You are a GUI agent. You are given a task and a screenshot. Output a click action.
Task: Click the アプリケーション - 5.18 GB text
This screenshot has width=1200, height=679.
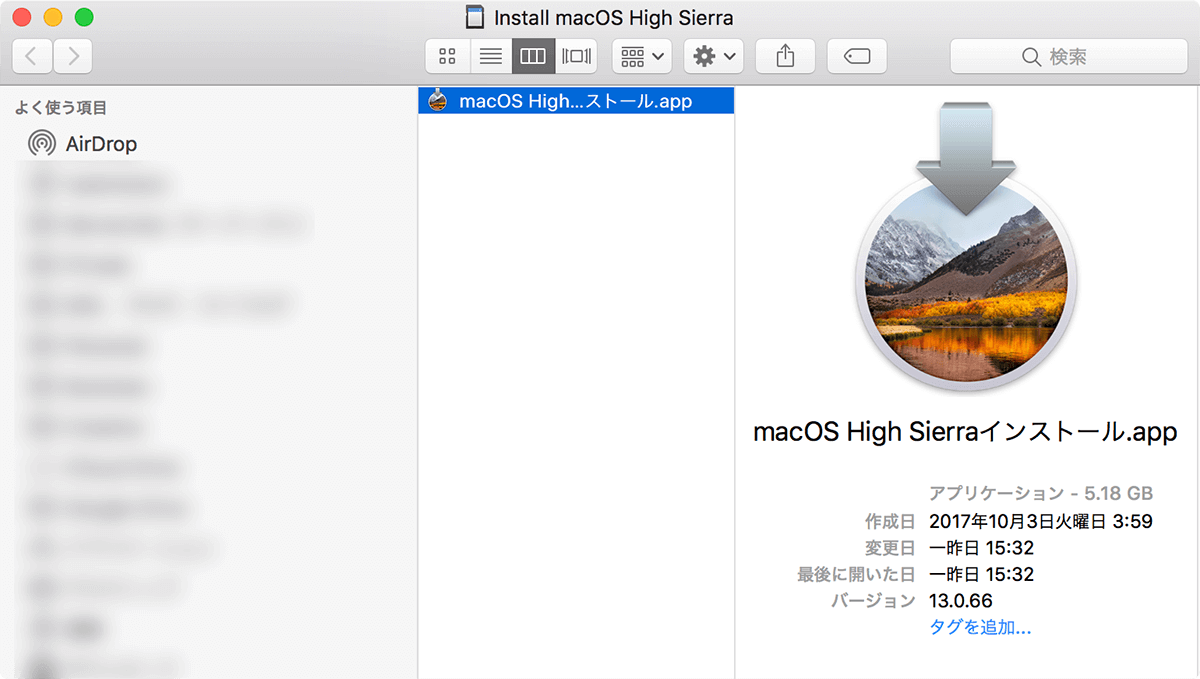coord(1041,493)
